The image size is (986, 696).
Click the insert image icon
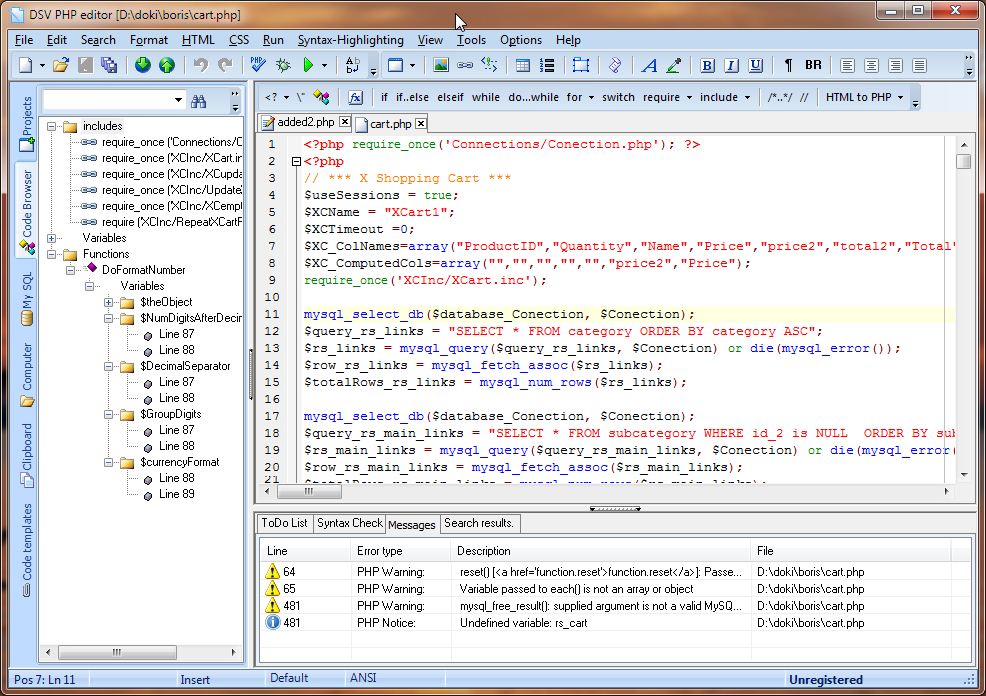click(x=440, y=66)
